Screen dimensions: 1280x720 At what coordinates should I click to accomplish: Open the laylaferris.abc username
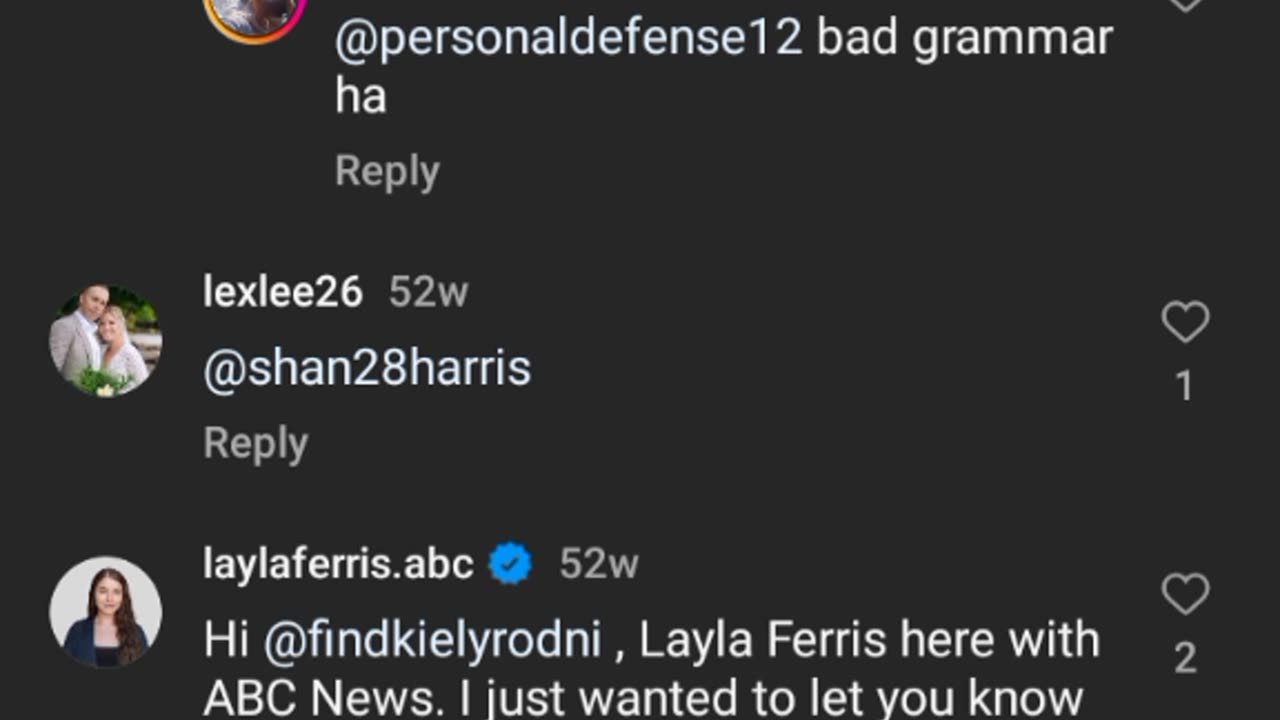[x=338, y=565]
